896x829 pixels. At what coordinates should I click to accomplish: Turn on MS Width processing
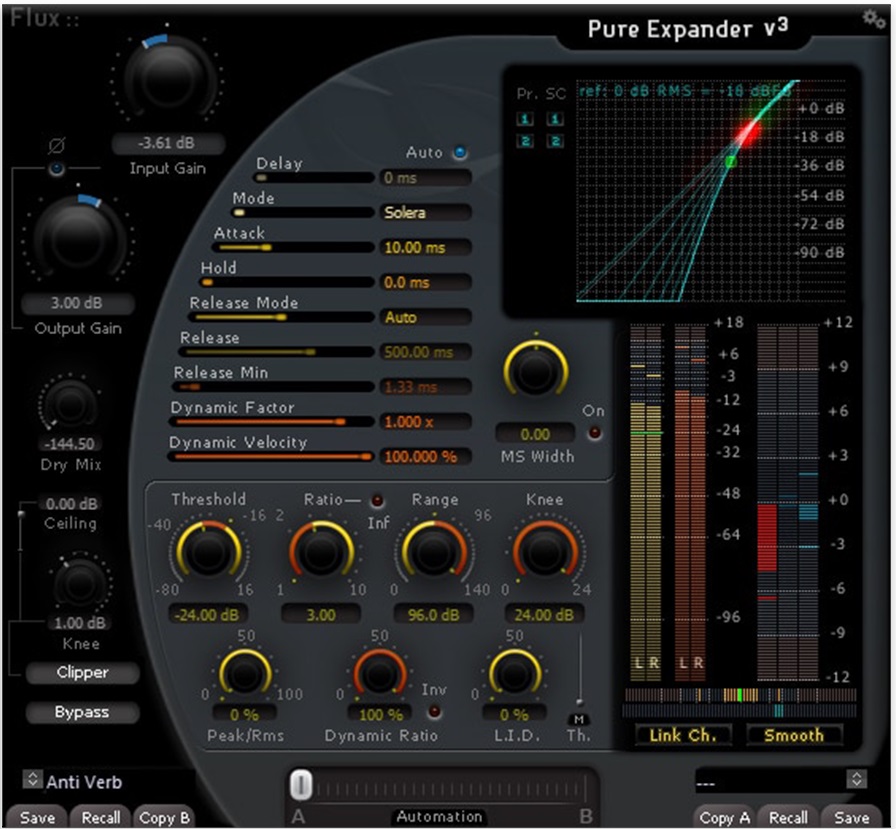(x=595, y=431)
